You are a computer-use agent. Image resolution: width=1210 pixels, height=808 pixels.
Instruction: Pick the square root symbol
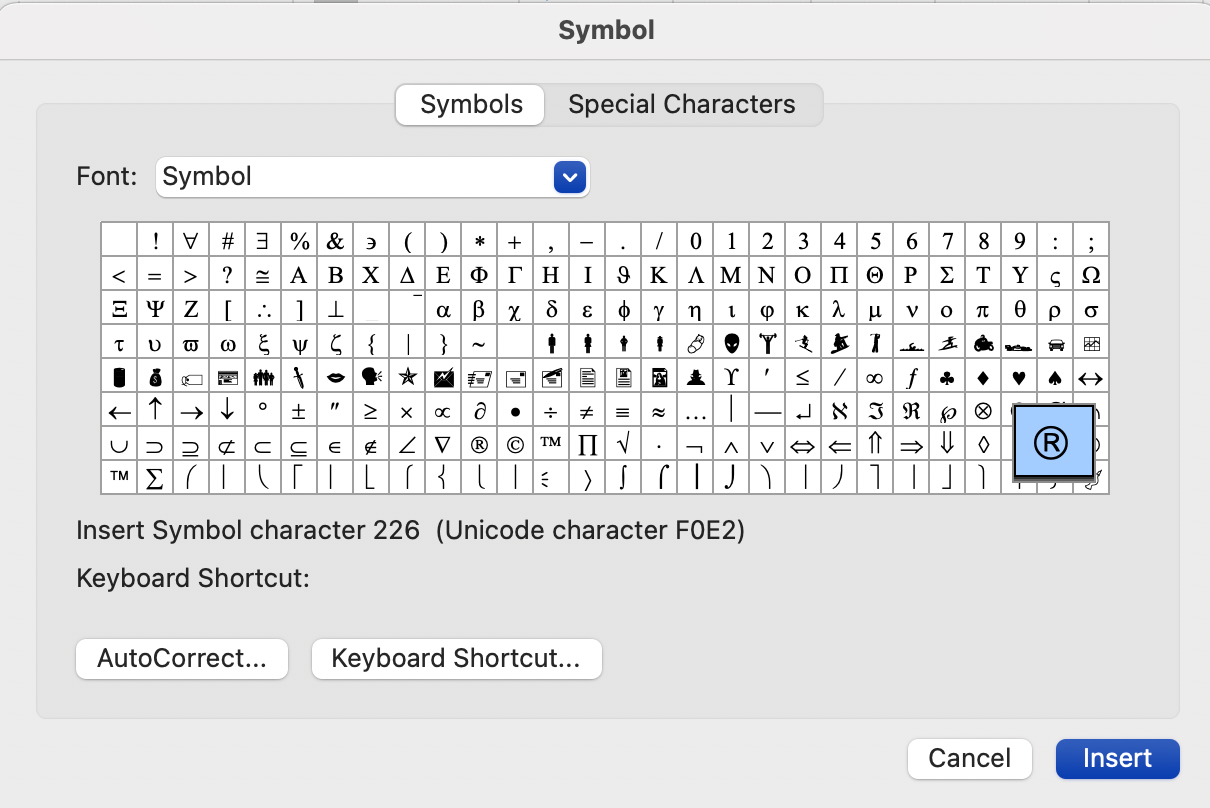pos(623,445)
